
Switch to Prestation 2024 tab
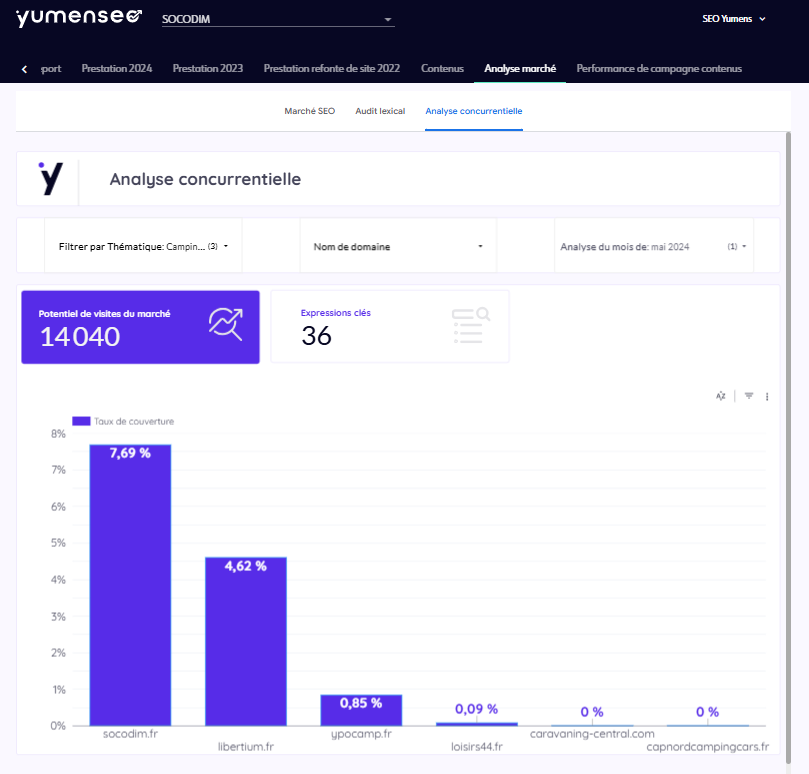(x=117, y=69)
